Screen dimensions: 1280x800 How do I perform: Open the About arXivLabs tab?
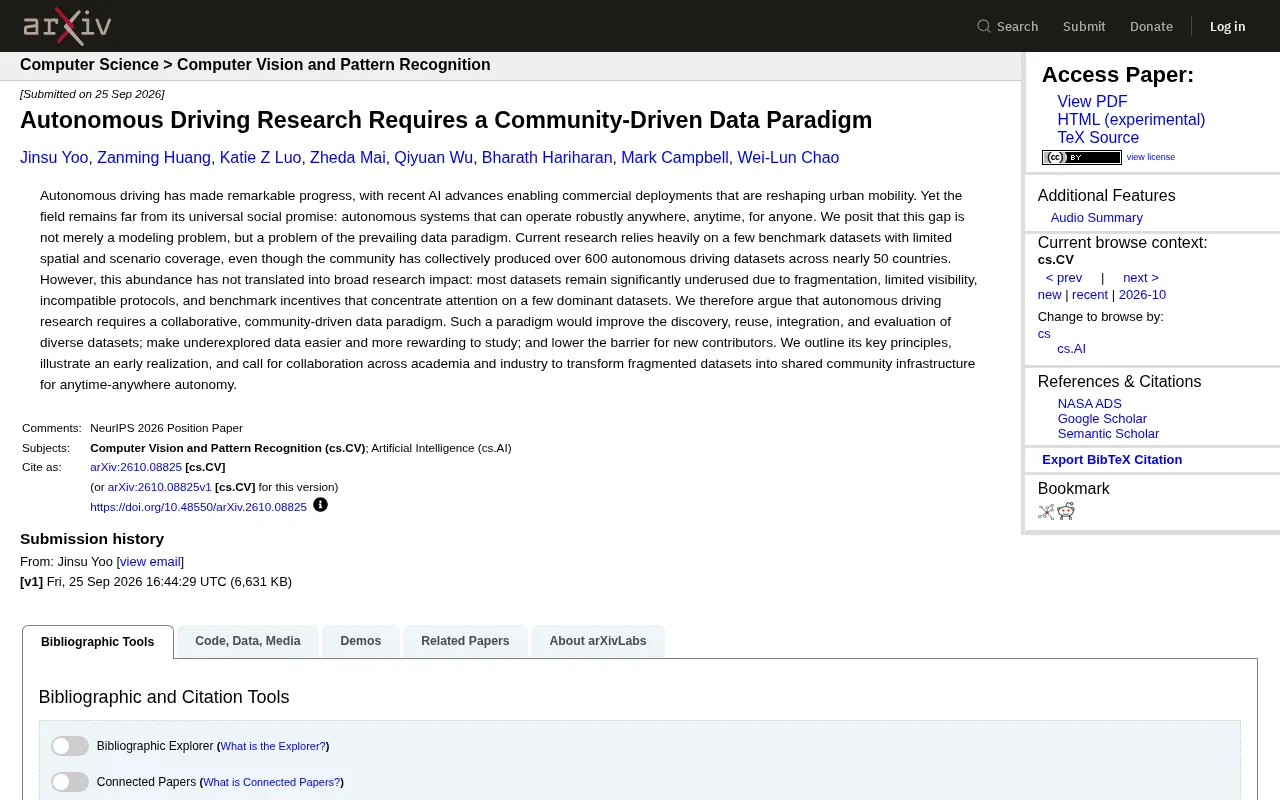pyautogui.click(x=598, y=641)
